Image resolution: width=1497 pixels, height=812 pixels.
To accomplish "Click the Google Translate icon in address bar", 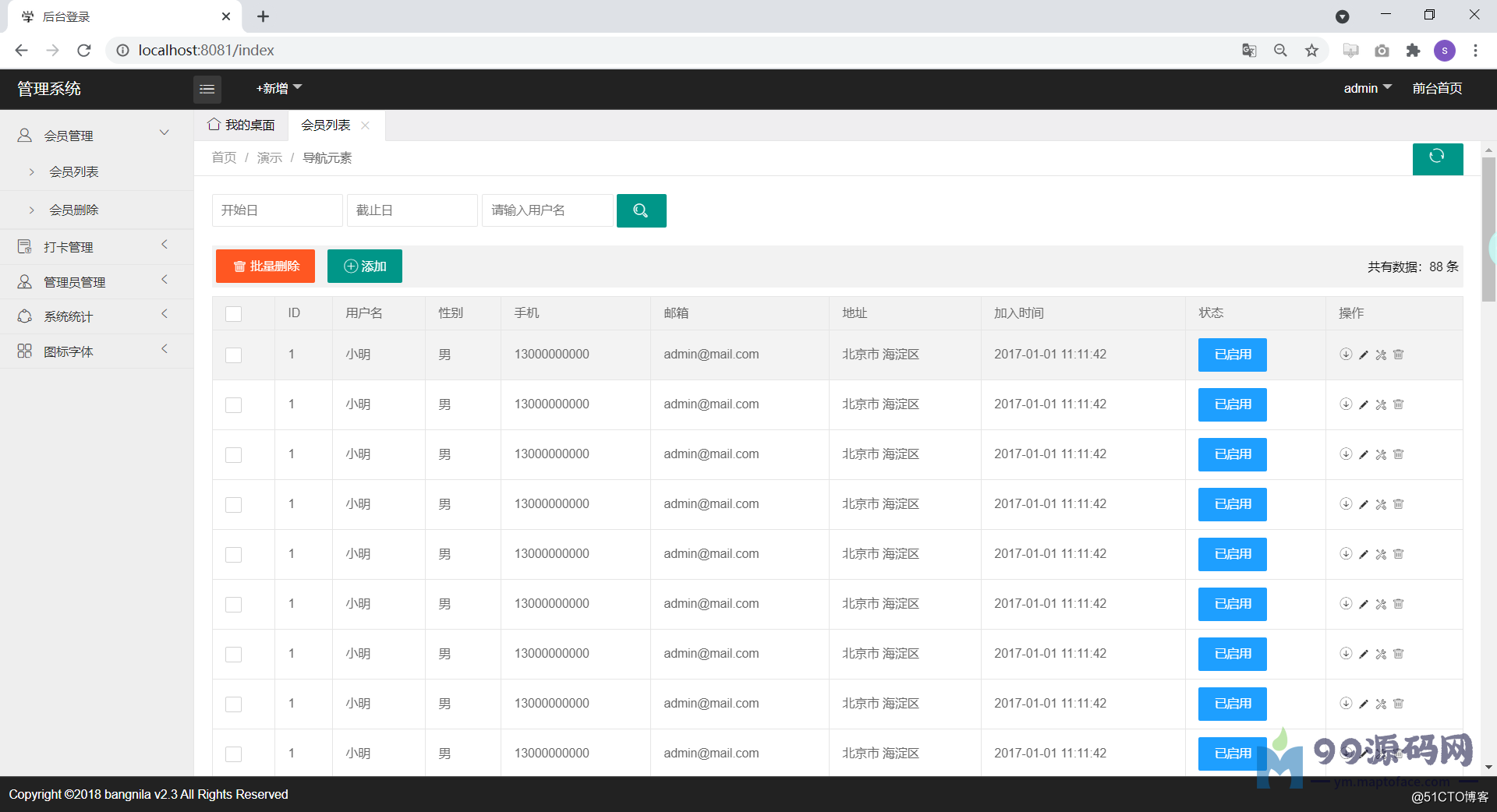I will coord(1249,51).
